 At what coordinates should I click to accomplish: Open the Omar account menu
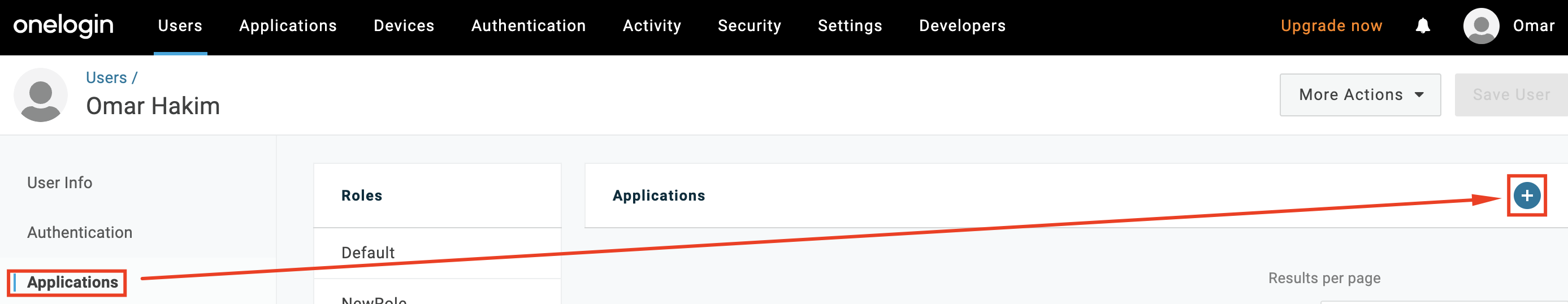tap(1533, 25)
